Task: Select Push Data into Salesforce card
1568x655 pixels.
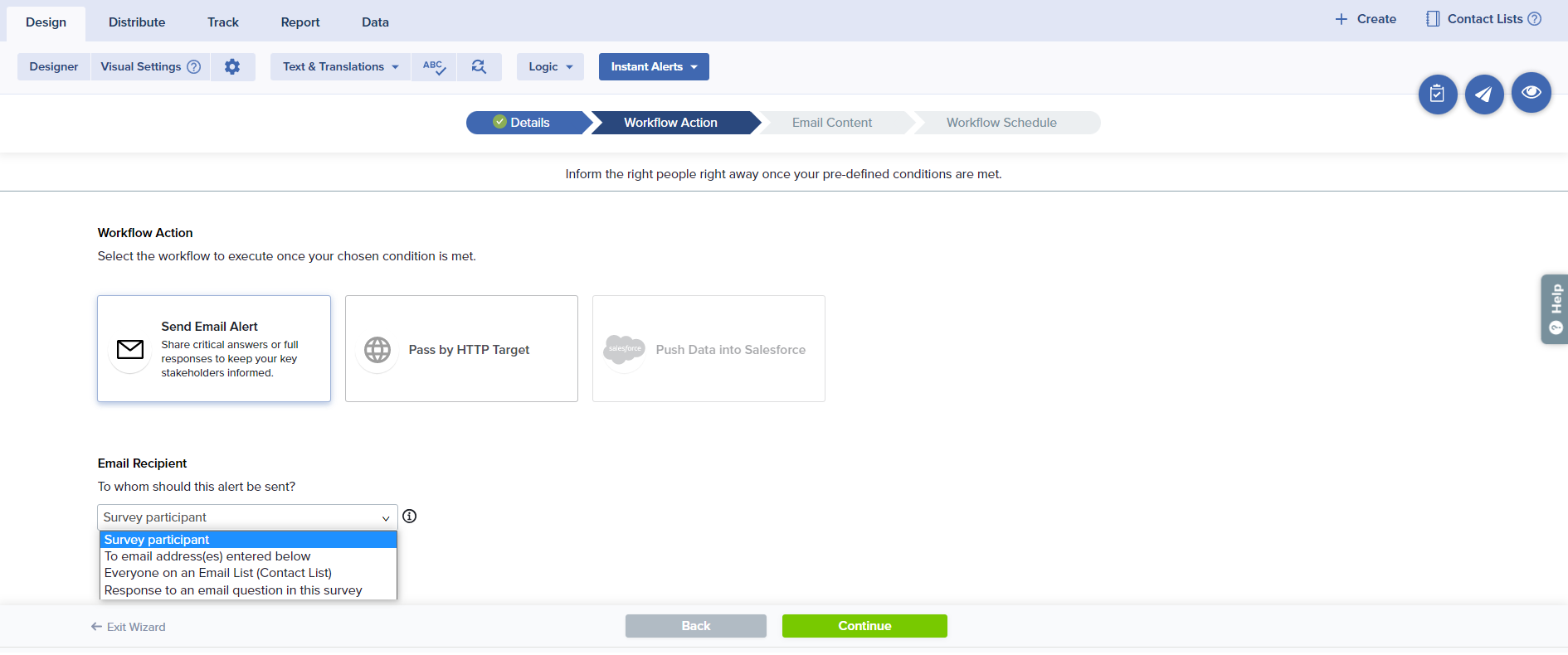Action: click(x=709, y=349)
